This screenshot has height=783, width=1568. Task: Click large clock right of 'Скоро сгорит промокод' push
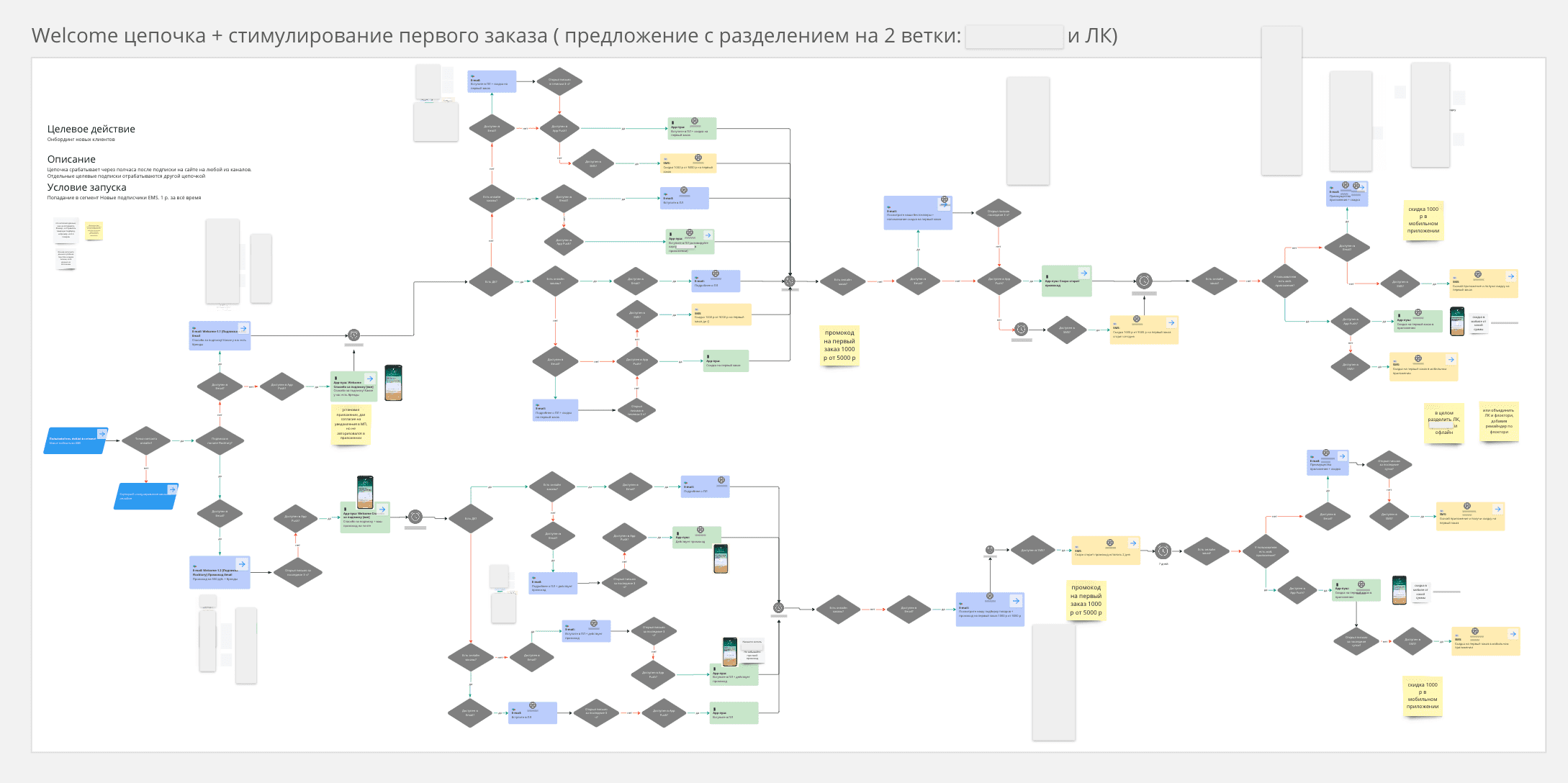point(1144,281)
